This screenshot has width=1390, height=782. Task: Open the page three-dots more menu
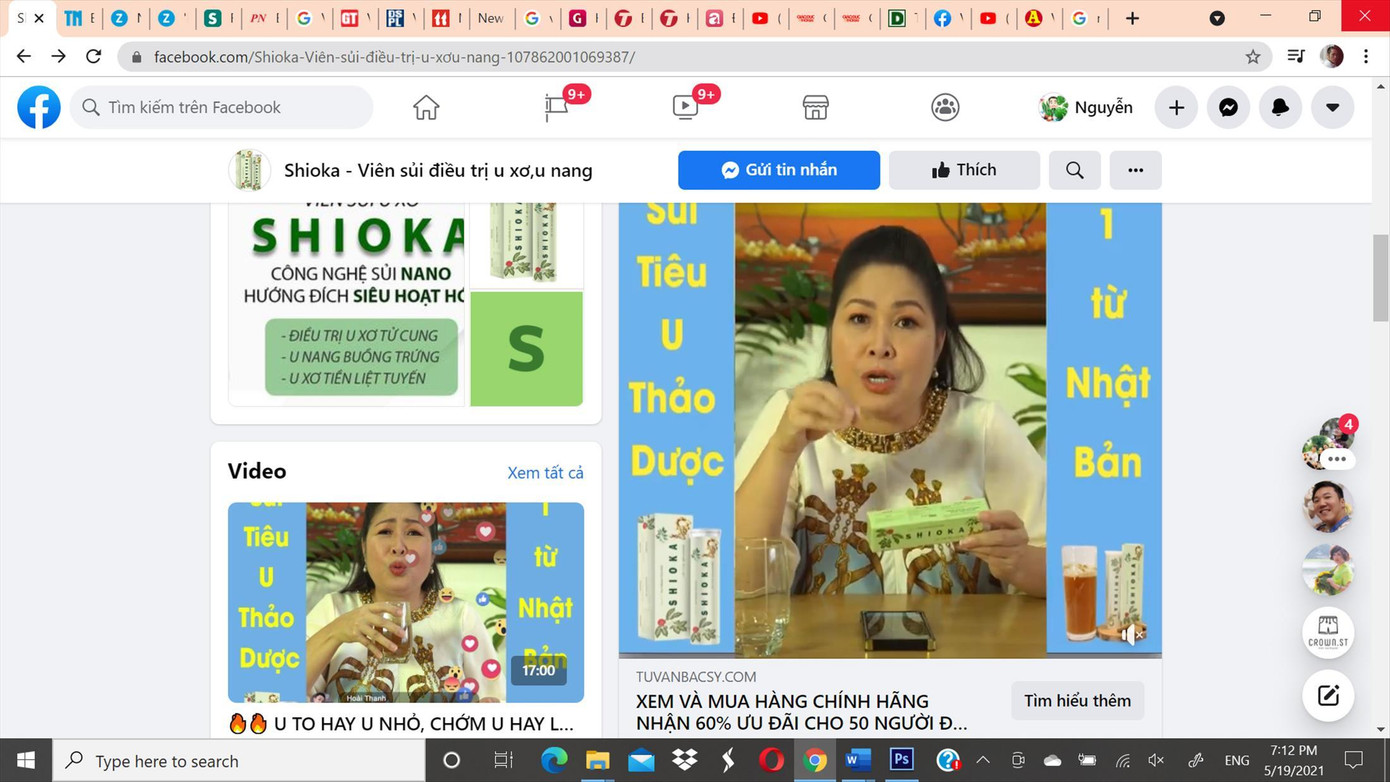point(1135,170)
